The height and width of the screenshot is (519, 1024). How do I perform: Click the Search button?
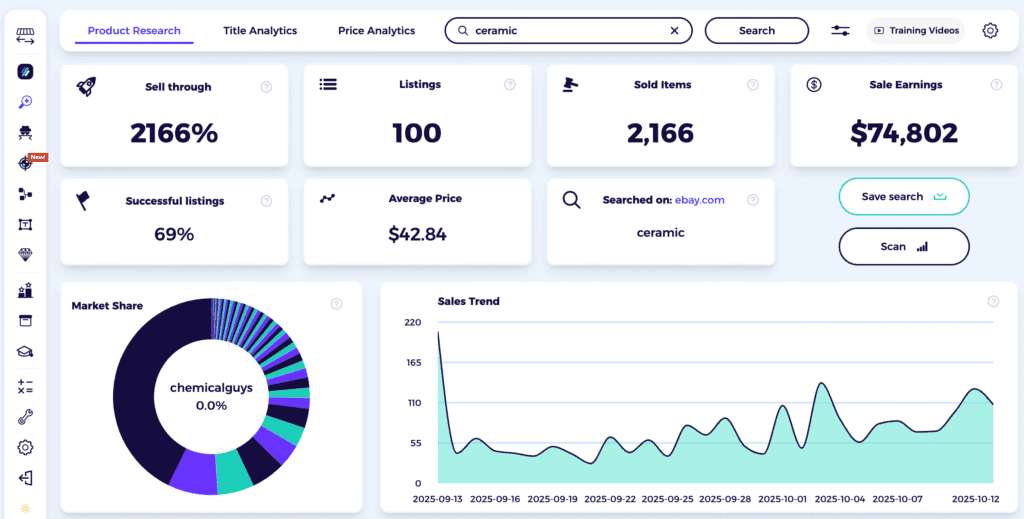(757, 31)
